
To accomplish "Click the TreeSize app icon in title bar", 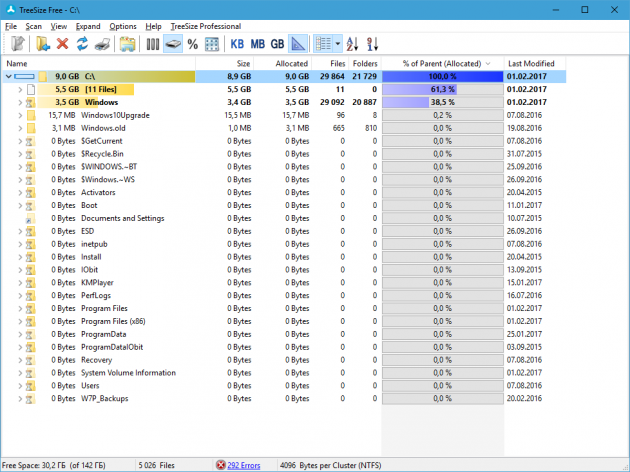I will (11, 10).
